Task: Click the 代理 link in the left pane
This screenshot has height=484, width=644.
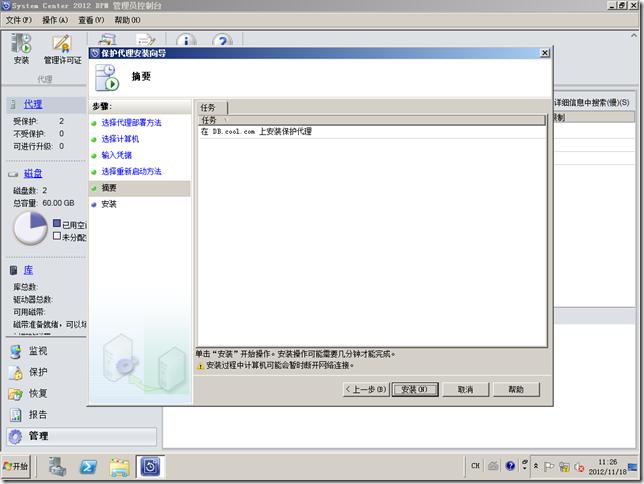Action: coord(33,104)
